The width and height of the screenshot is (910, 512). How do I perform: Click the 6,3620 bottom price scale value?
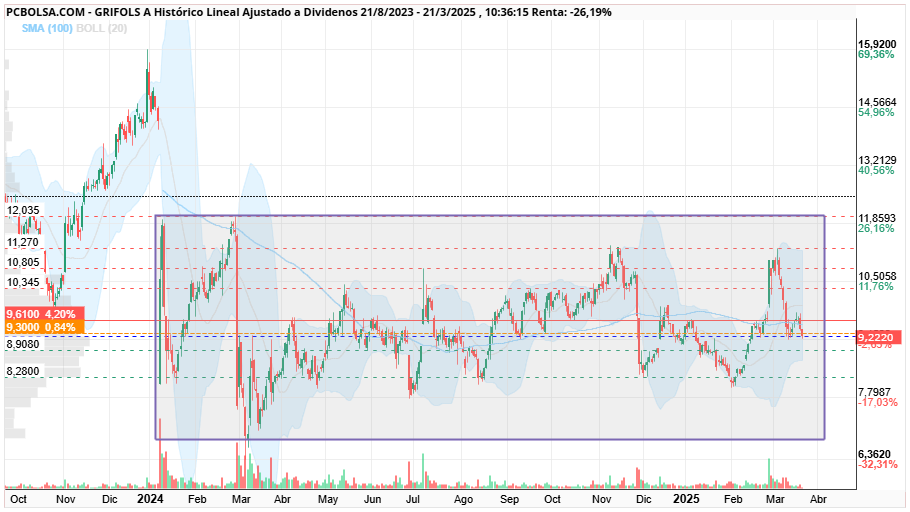[x=877, y=454]
